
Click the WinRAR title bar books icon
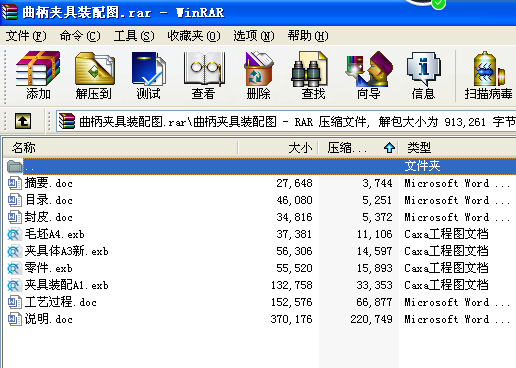click(10, 12)
